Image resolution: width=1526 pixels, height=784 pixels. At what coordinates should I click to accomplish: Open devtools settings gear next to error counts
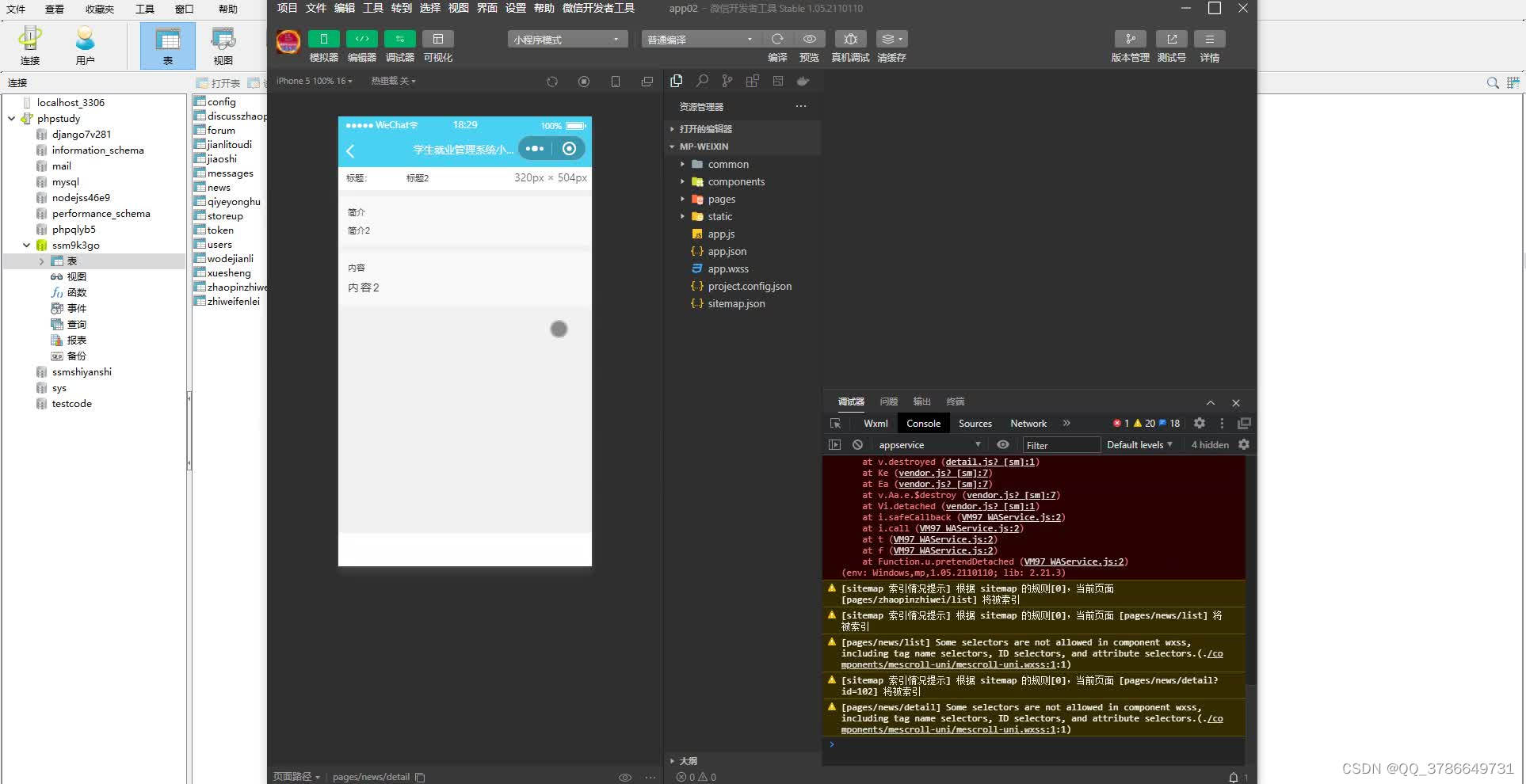1199,424
